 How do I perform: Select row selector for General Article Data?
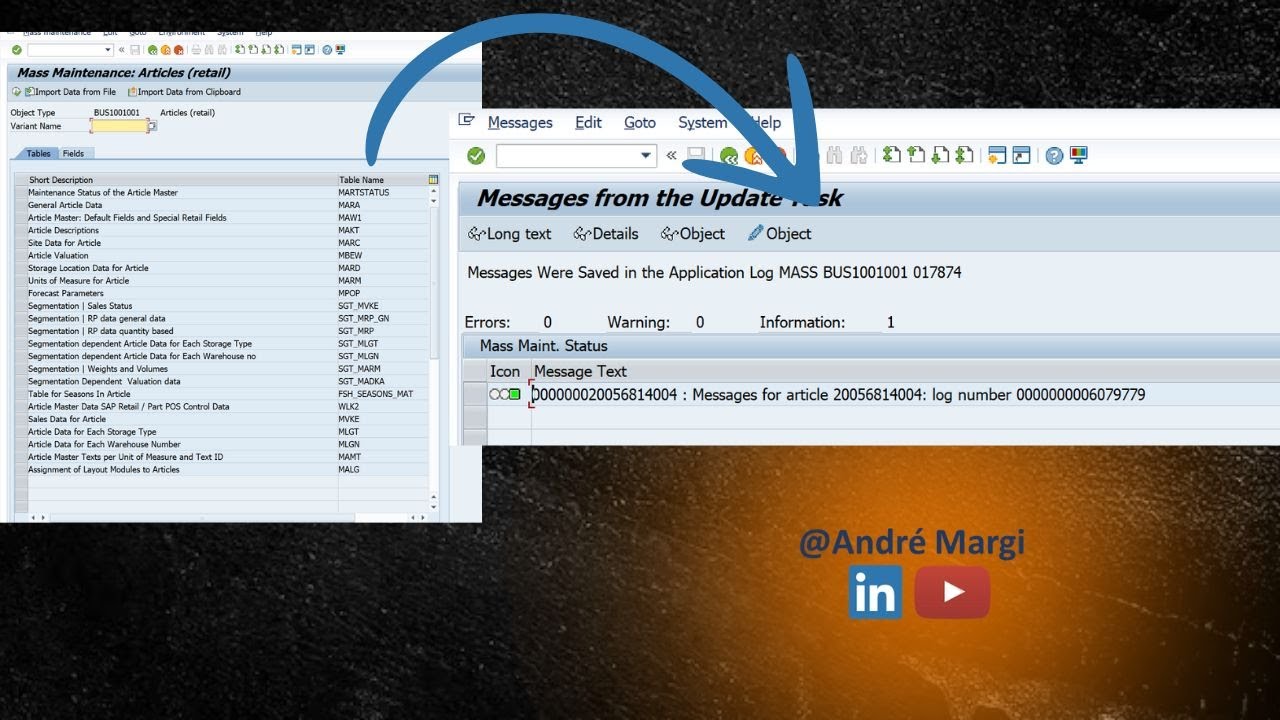point(21,205)
